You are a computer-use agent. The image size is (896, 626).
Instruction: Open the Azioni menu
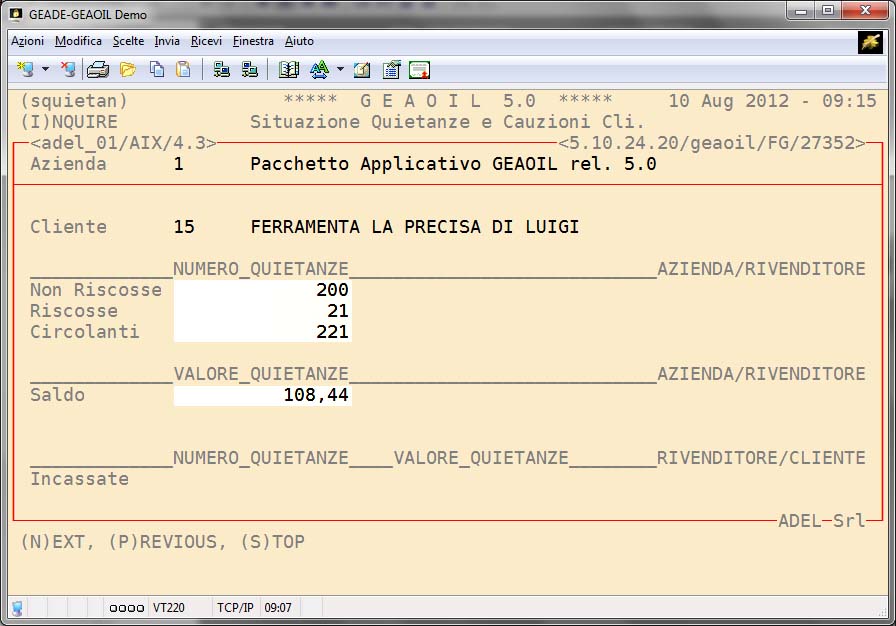point(27,41)
